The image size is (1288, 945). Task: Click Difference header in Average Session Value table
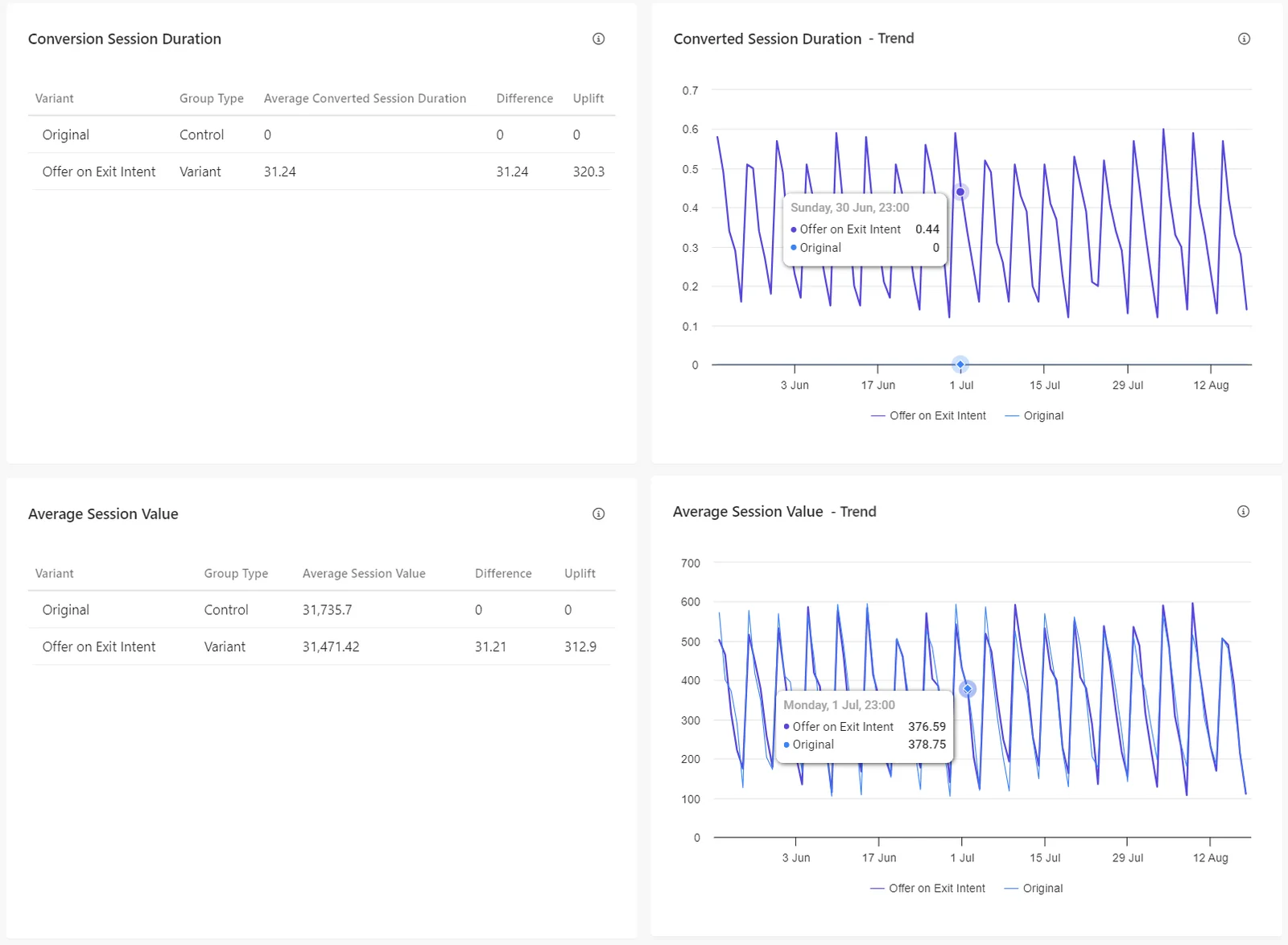coord(503,573)
